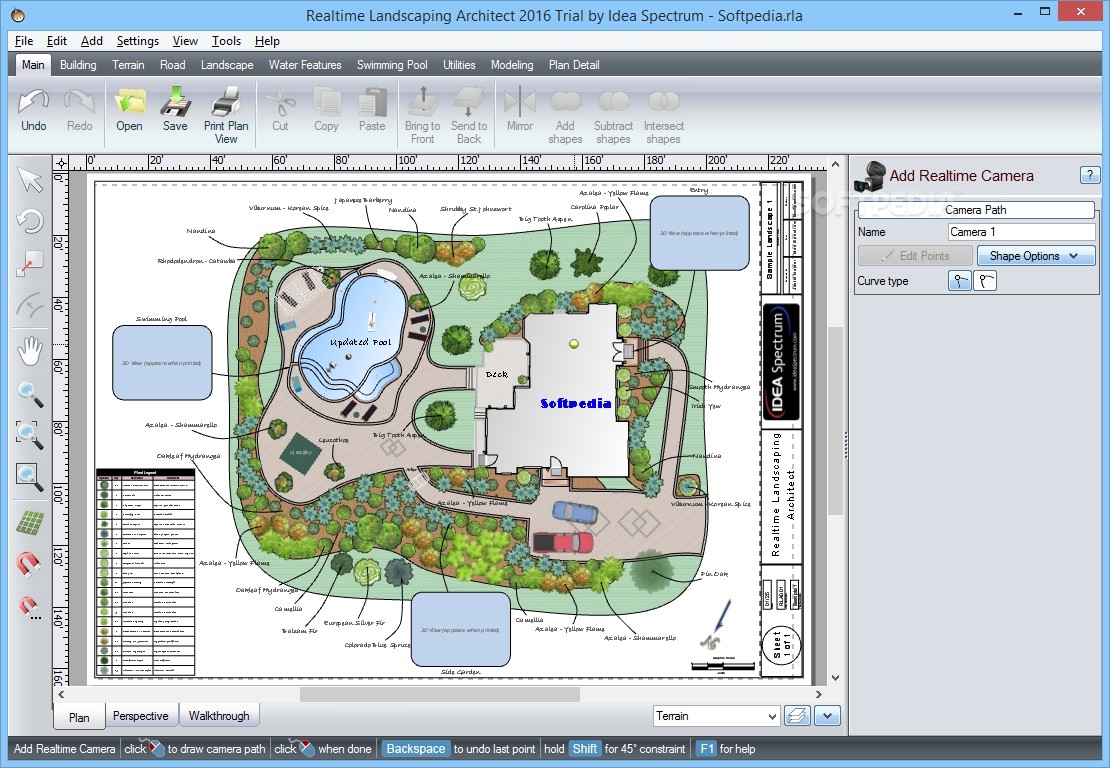The width and height of the screenshot is (1110, 768).
Task: Click the vertical scrollbar down arrow
Action: (835, 678)
